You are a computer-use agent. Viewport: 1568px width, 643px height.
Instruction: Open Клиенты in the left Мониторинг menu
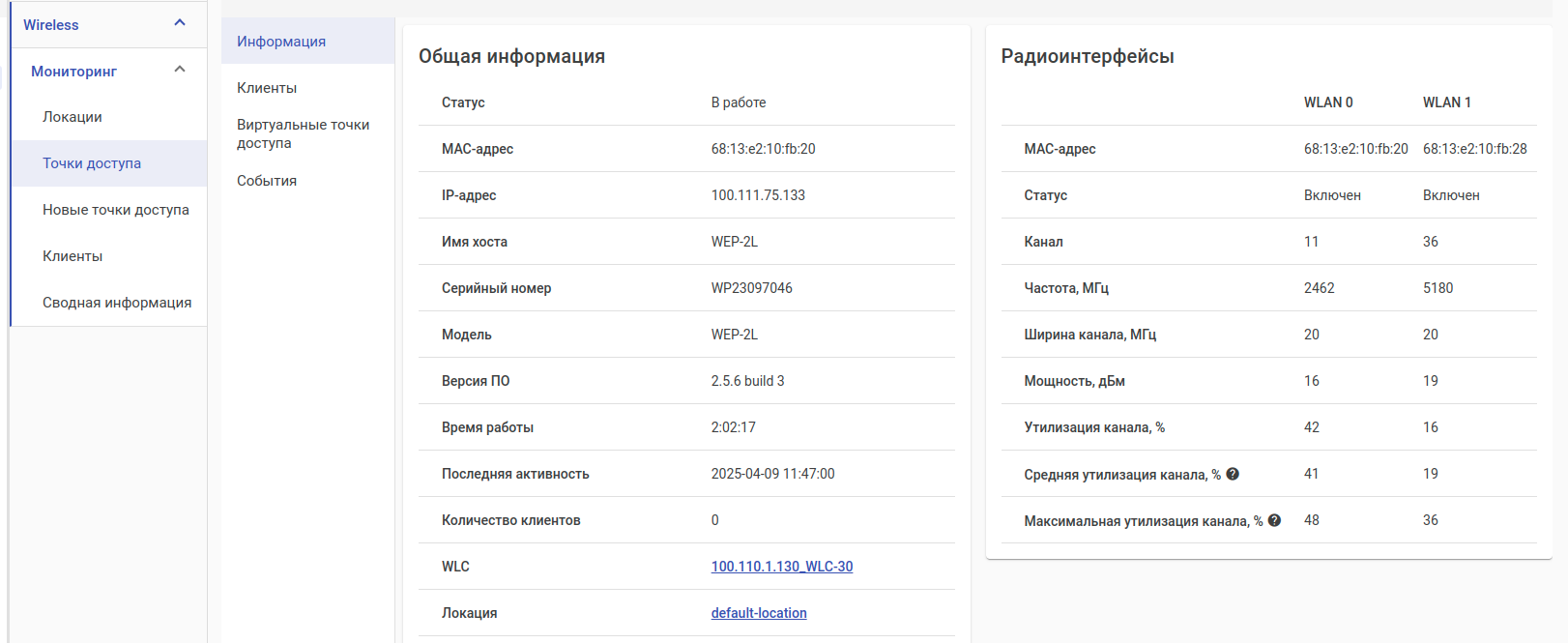73,256
